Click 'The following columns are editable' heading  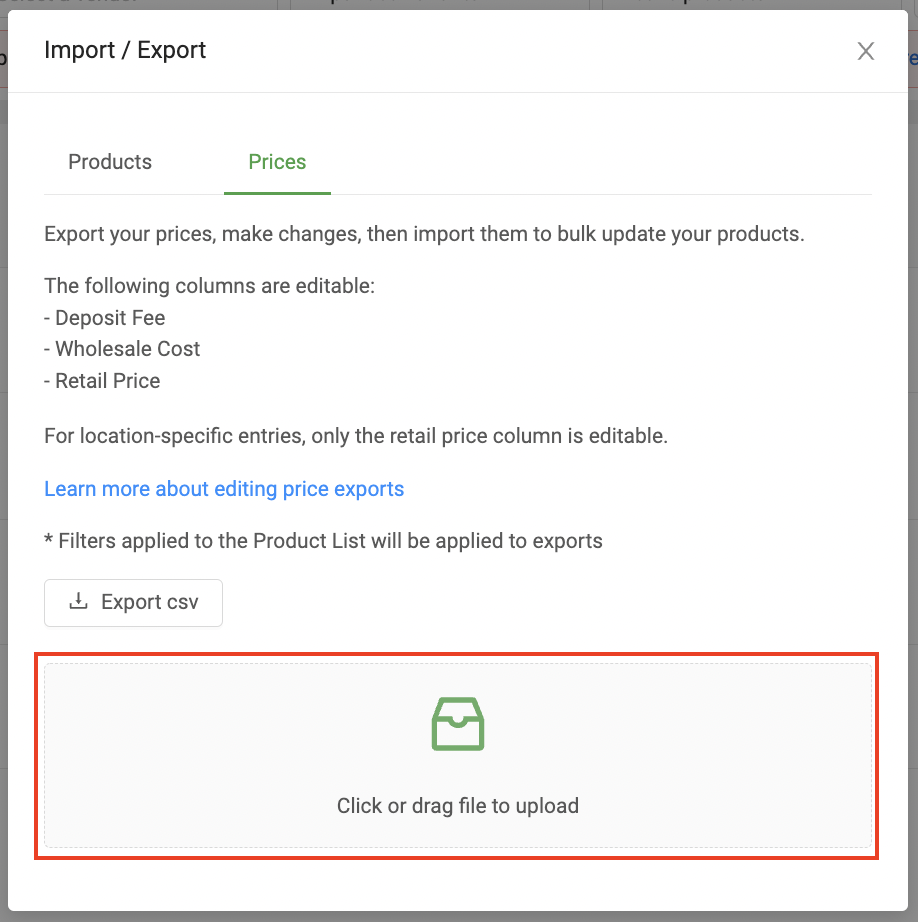(x=209, y=287)
